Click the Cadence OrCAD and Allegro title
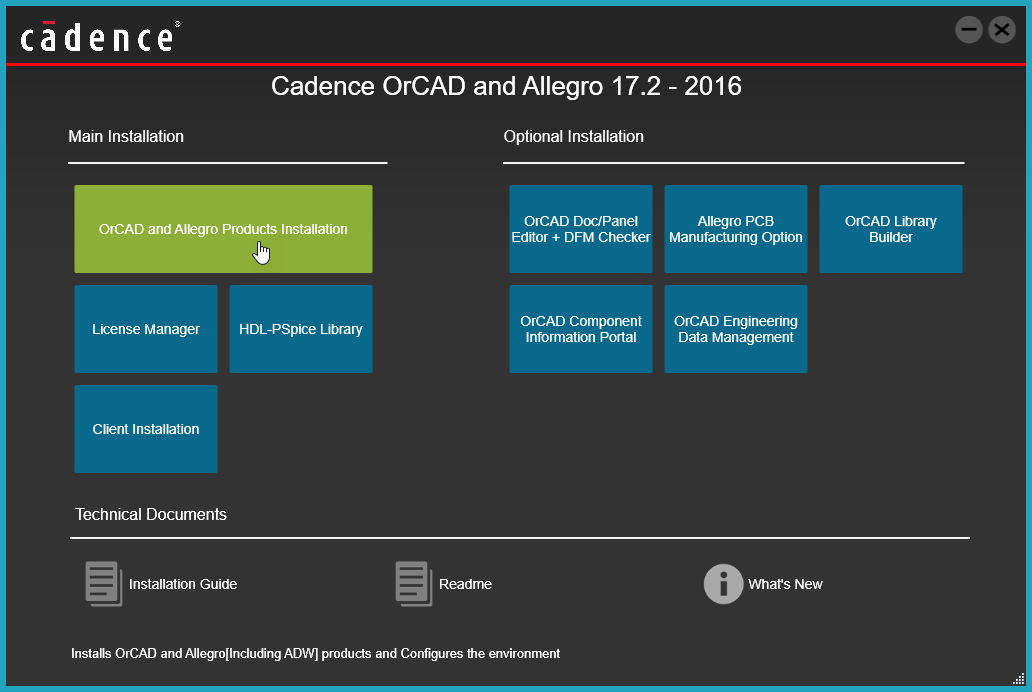The image size is (1032, 692). pos(506,86)
